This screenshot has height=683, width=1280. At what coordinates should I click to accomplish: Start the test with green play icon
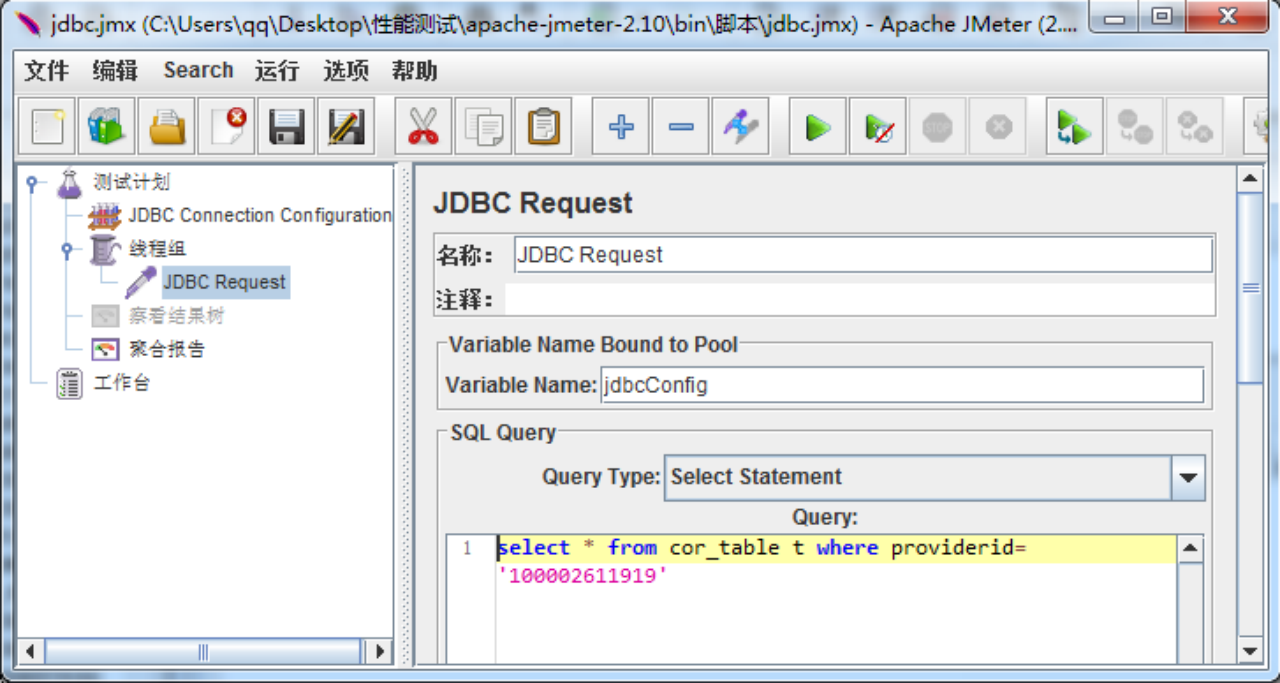click(x=818, y=127)
